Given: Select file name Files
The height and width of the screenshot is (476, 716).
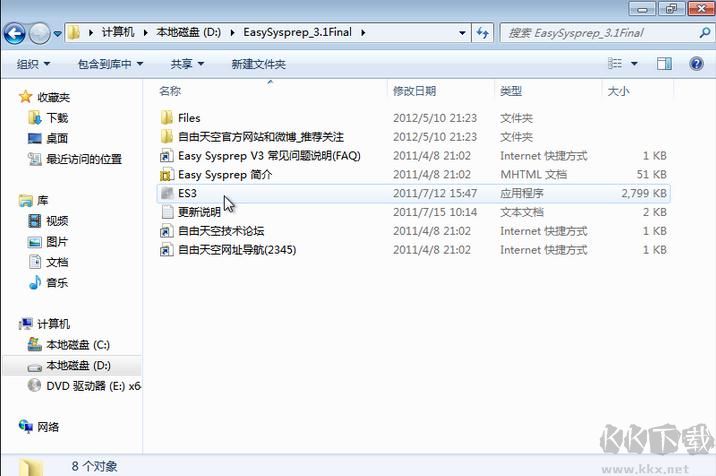Looking at the screenshot, I should tap(189, 118).
